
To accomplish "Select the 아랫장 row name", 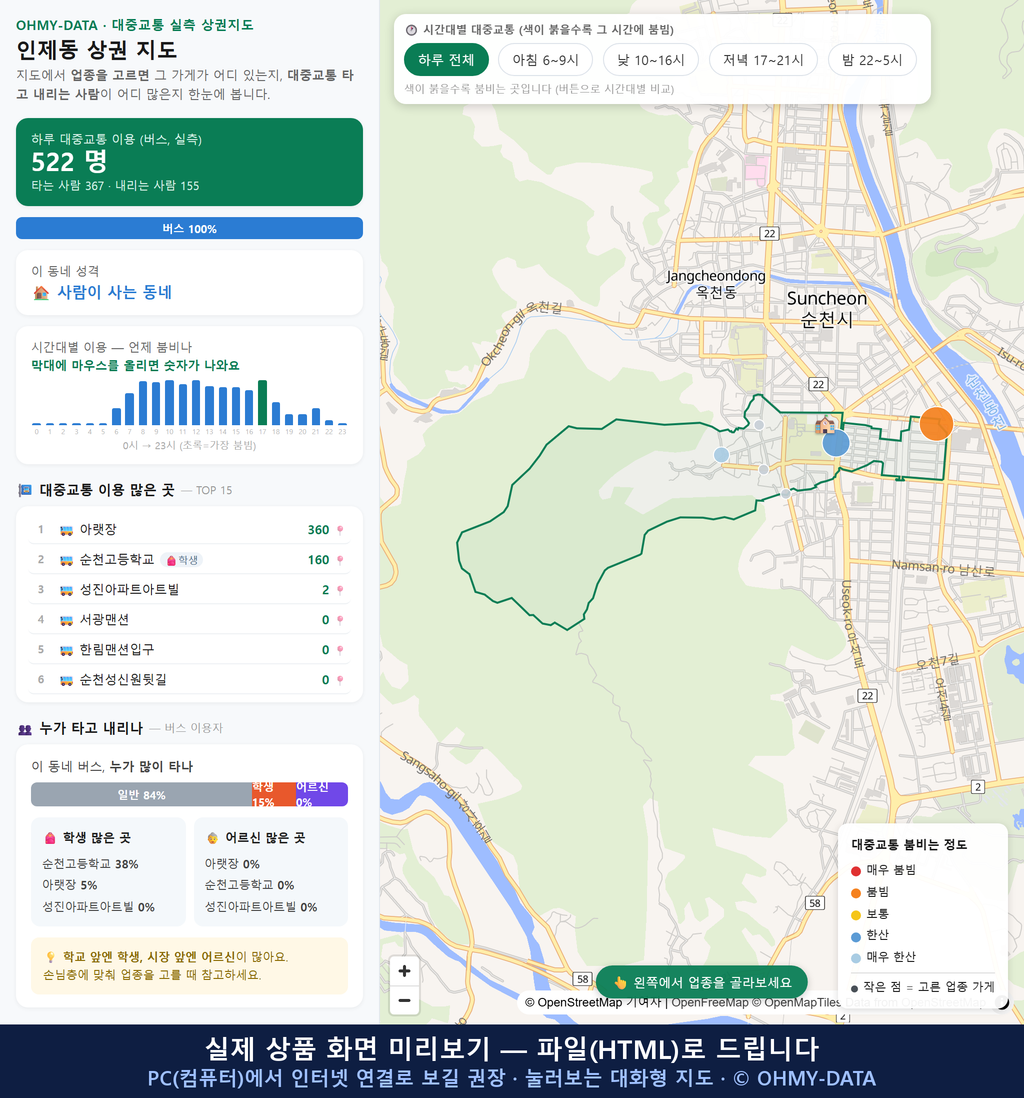I will (98, 530).
